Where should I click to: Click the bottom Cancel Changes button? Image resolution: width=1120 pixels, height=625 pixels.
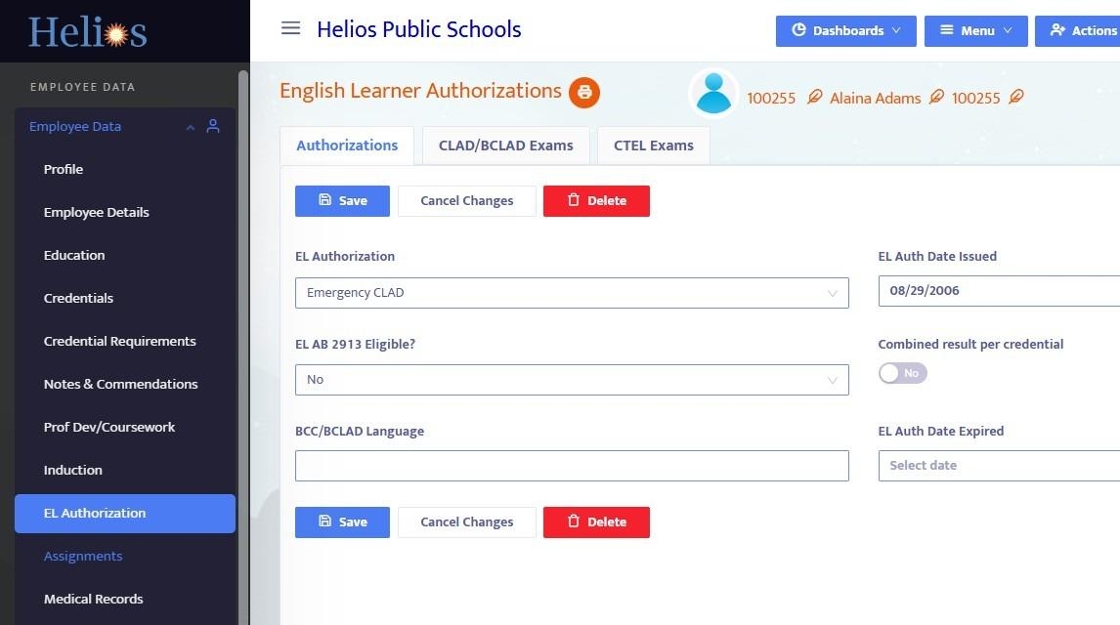(x=466, y=522)
